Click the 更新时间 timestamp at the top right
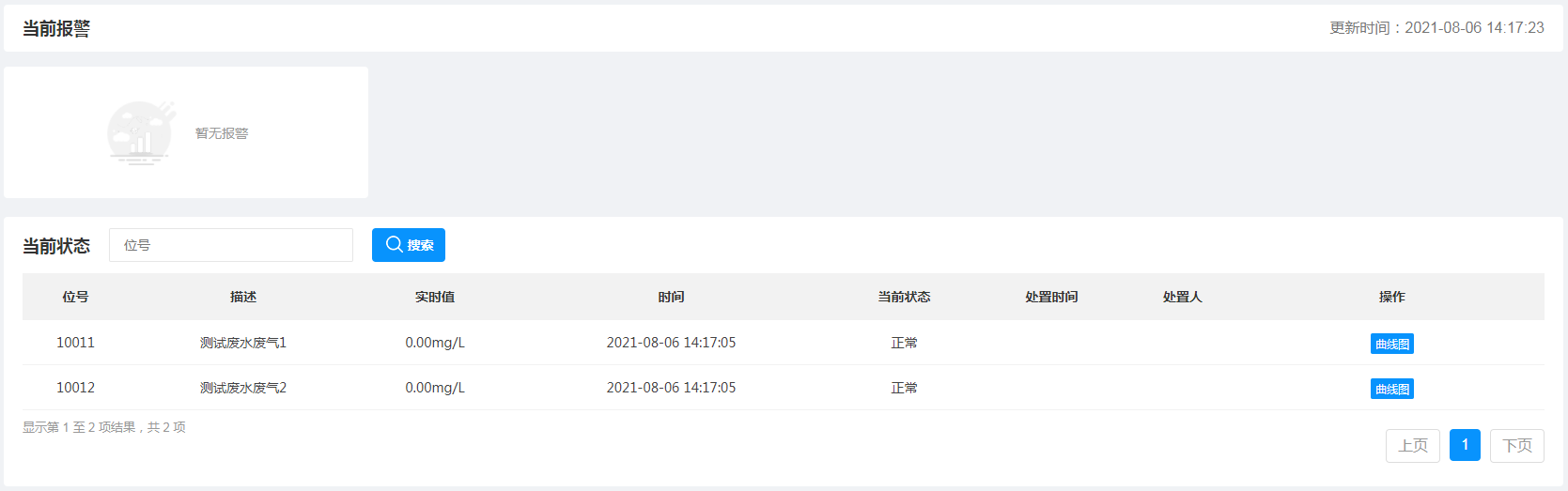This screenshot has height=491, width=1568. 1436,28
